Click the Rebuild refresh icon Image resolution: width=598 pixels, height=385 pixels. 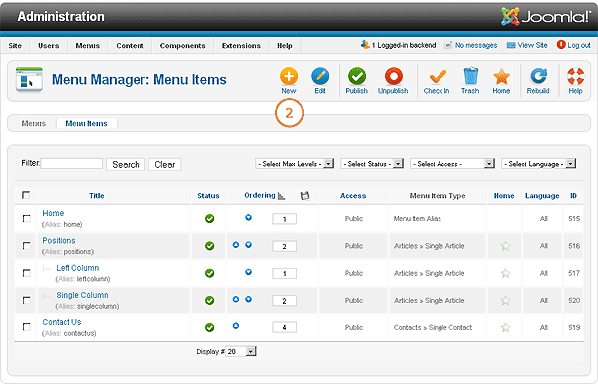point(538,76)
